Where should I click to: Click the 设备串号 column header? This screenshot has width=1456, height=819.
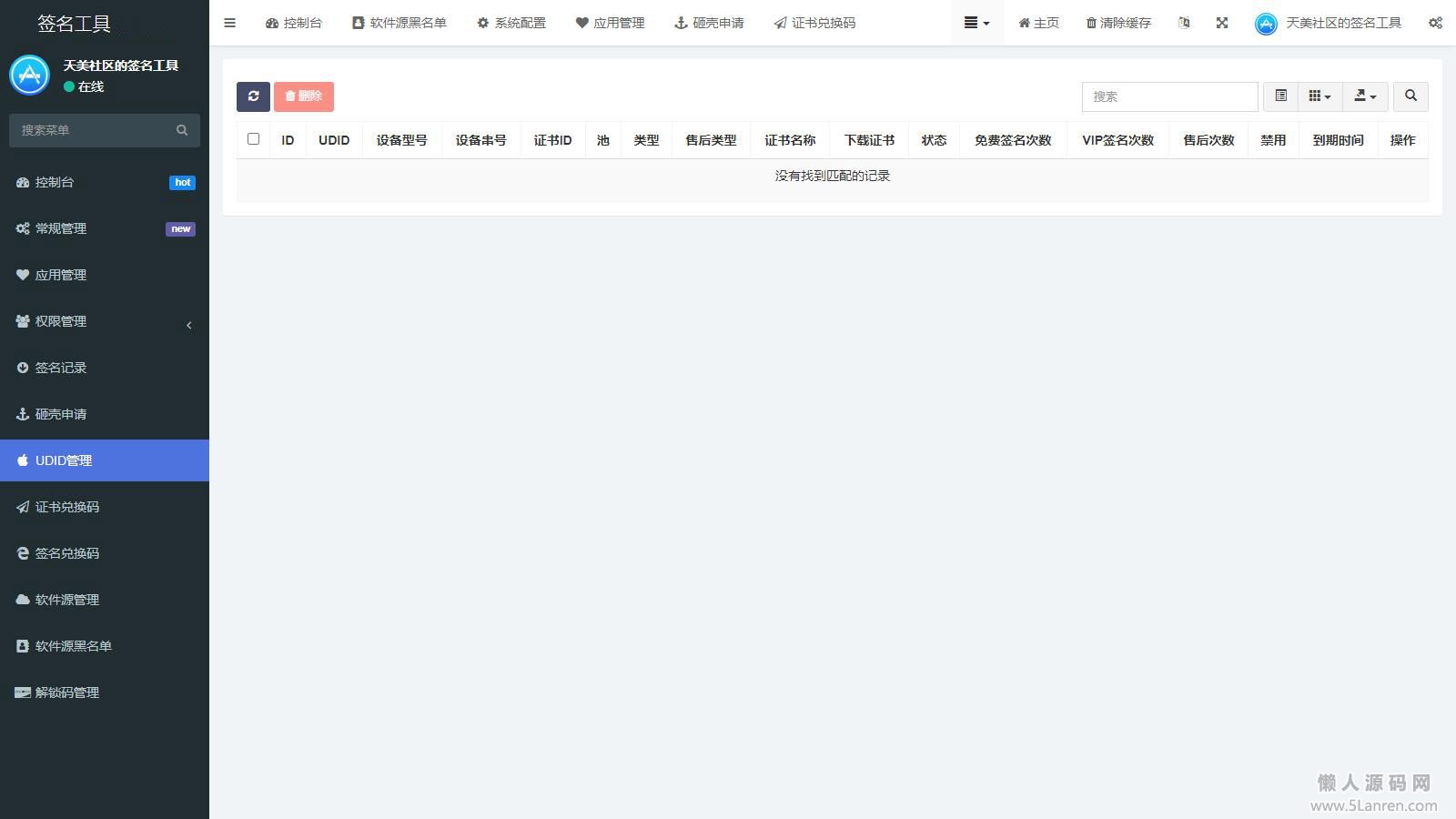click(x=480, y=140)
